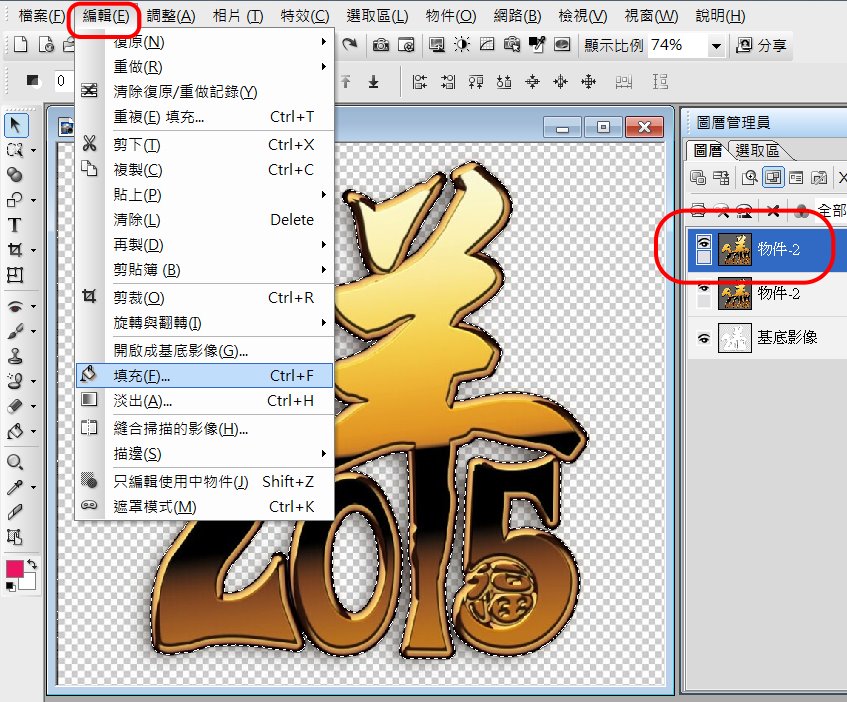Click the align left edges icon
Viewport: 847px width, 702px height.
point(419,82)
